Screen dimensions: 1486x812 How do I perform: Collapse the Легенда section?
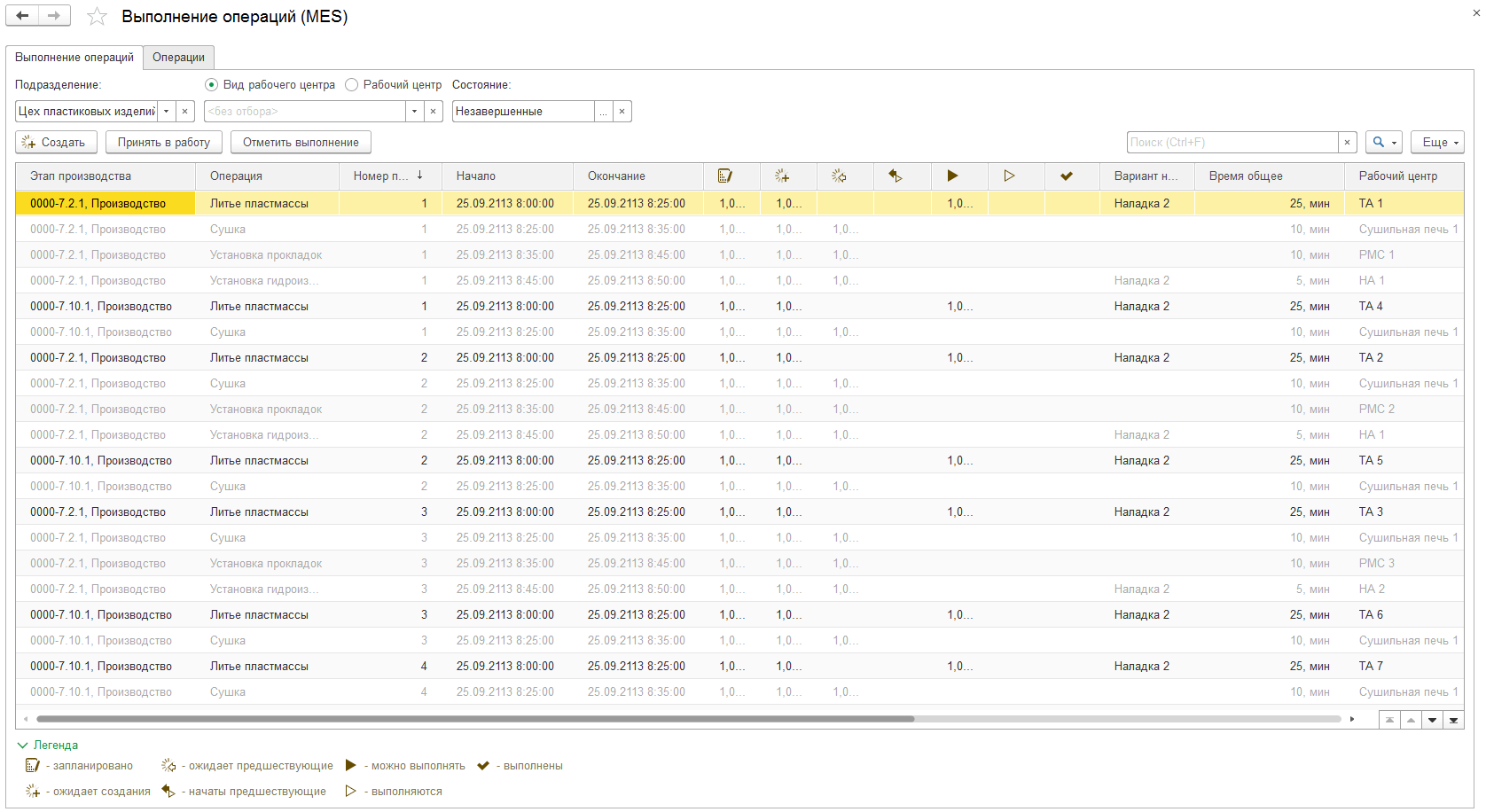(x=23, y=746)
